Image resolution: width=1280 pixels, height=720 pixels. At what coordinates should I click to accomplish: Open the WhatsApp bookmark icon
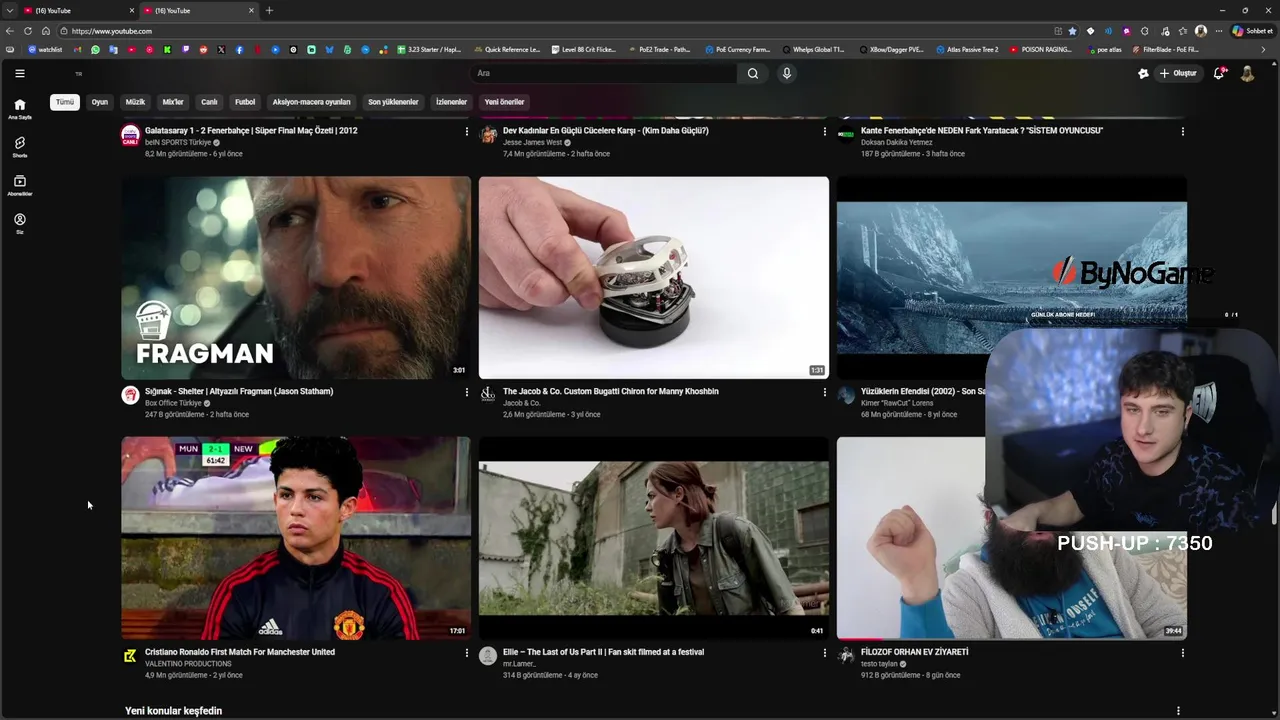(x=95, y=49)
